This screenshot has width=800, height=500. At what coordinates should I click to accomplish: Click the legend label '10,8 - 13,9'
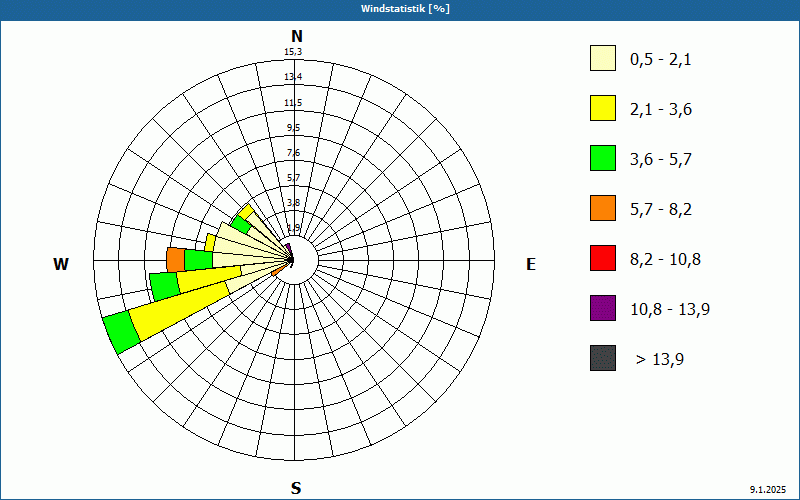(x=670, y=310)
